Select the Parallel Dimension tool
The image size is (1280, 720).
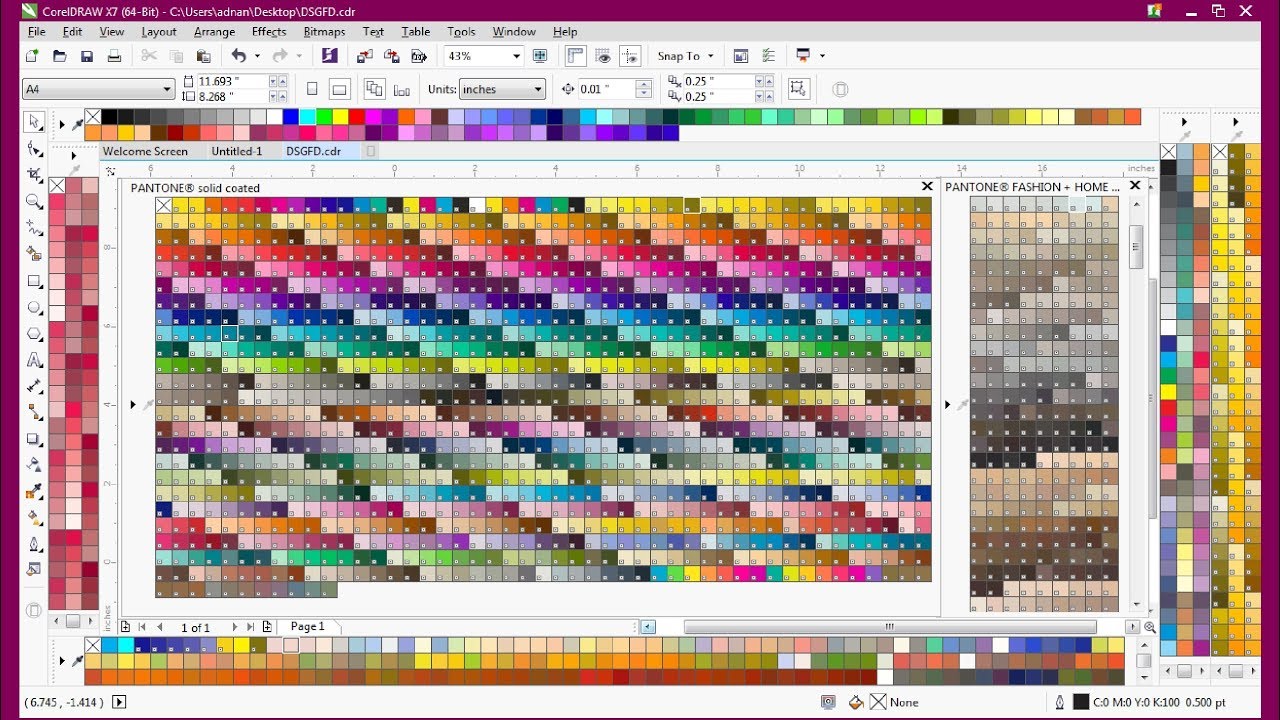[x=35, y=386]
